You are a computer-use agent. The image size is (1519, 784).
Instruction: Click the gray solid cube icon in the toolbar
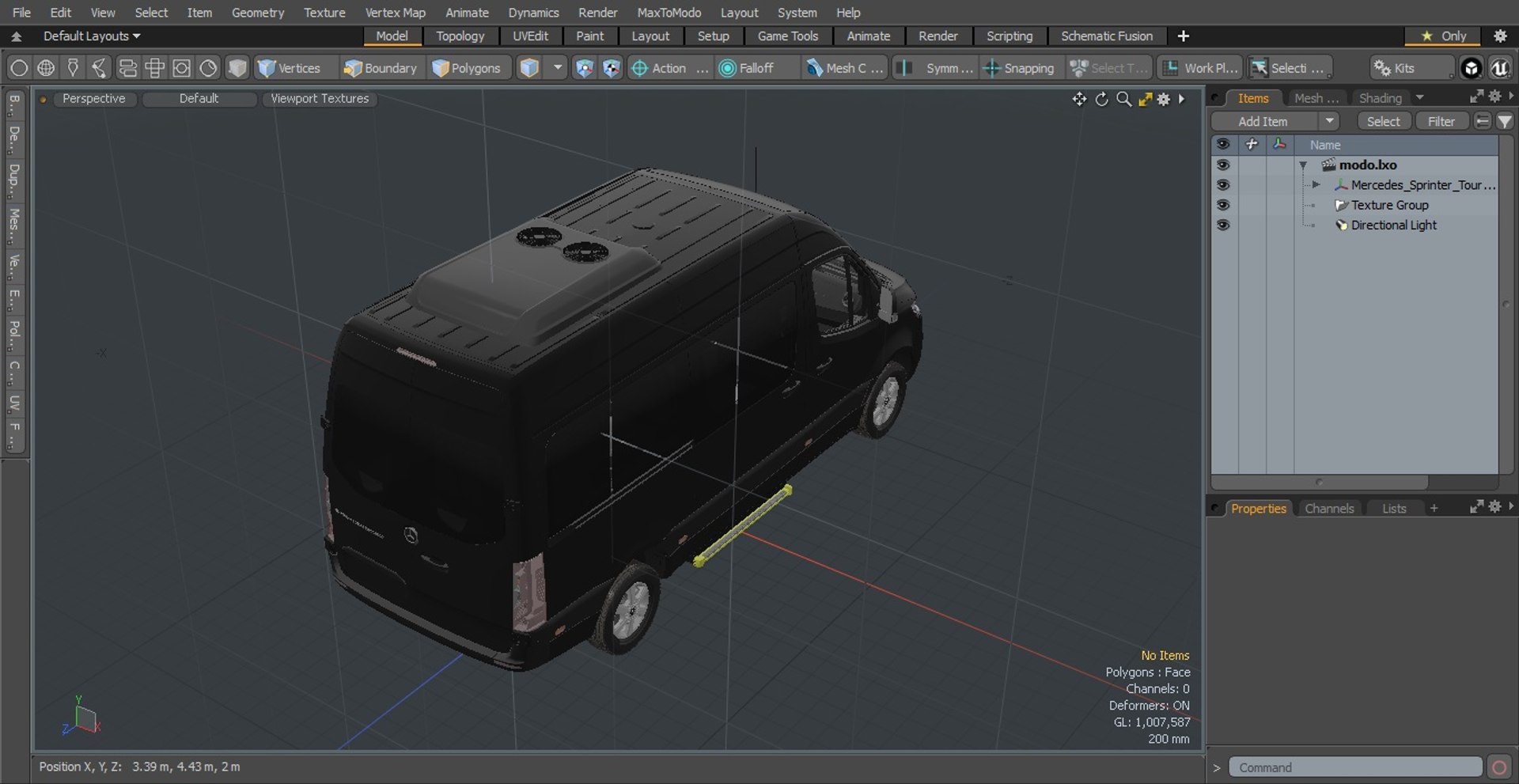point(237,68)
